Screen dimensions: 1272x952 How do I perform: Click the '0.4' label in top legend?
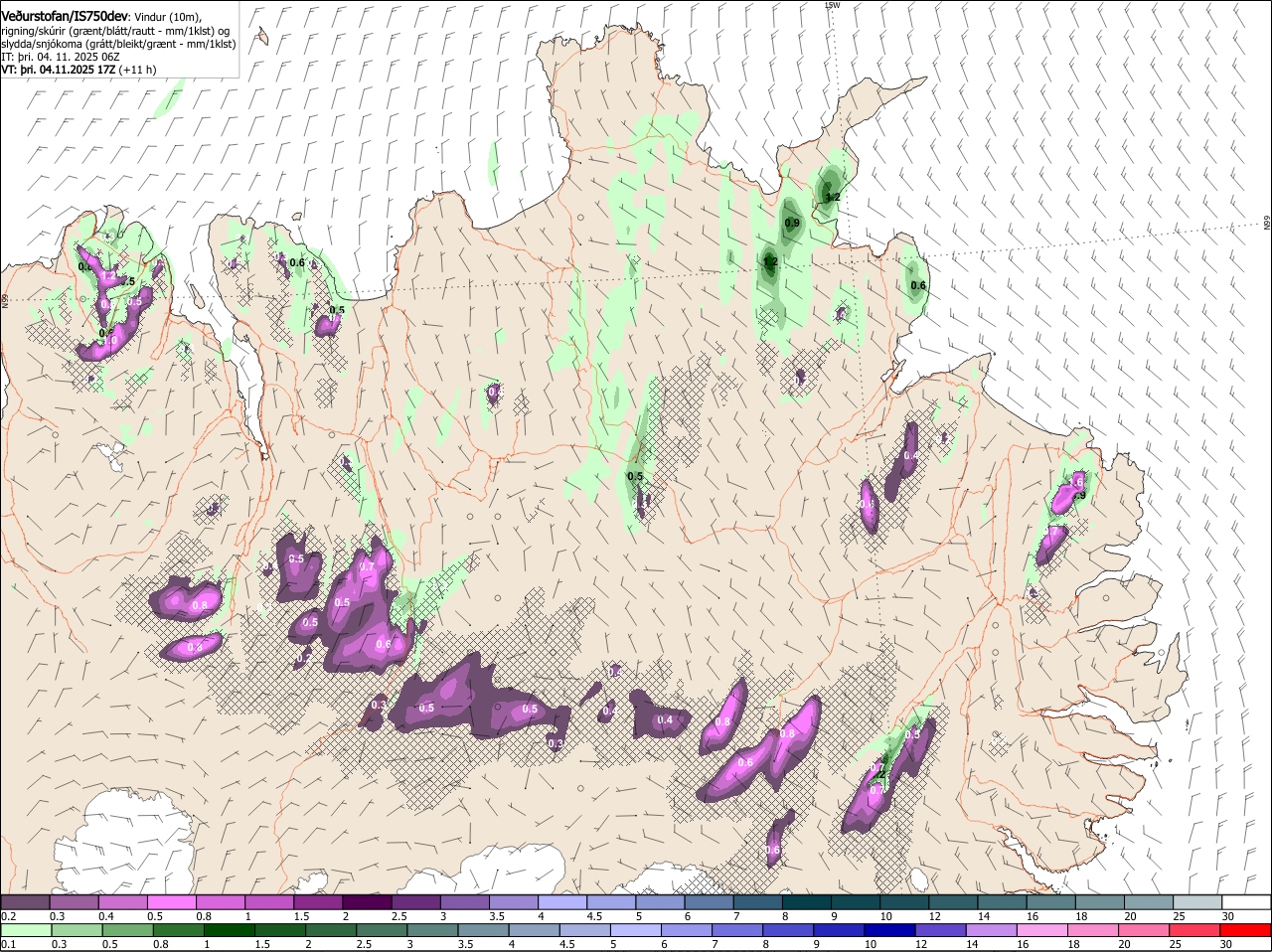[106, 915]
